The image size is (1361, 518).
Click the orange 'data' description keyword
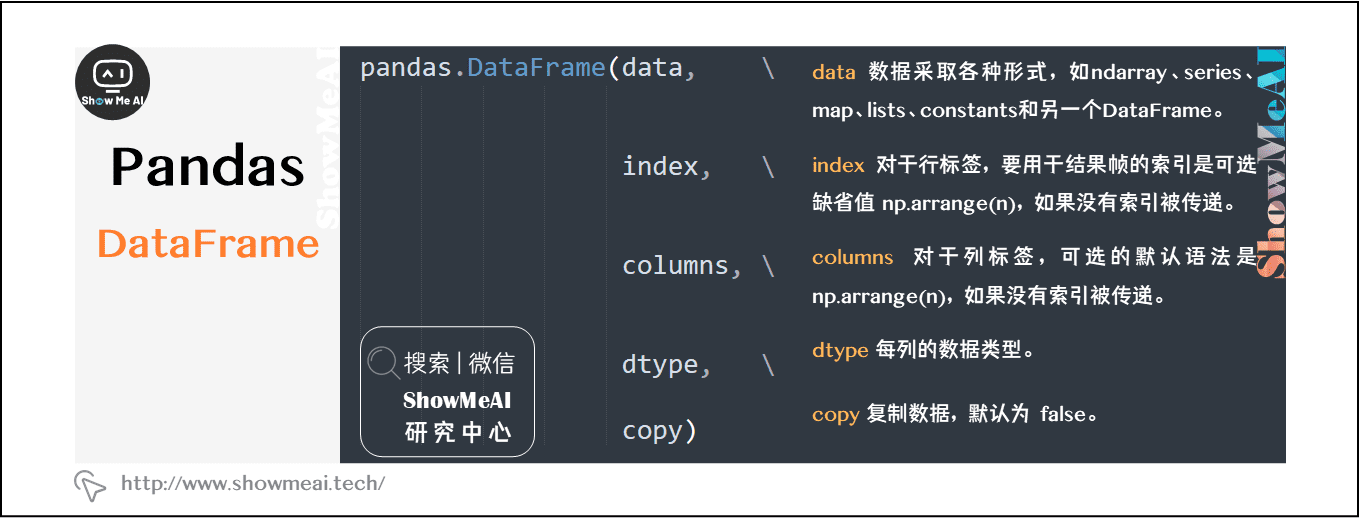point(834,72)
